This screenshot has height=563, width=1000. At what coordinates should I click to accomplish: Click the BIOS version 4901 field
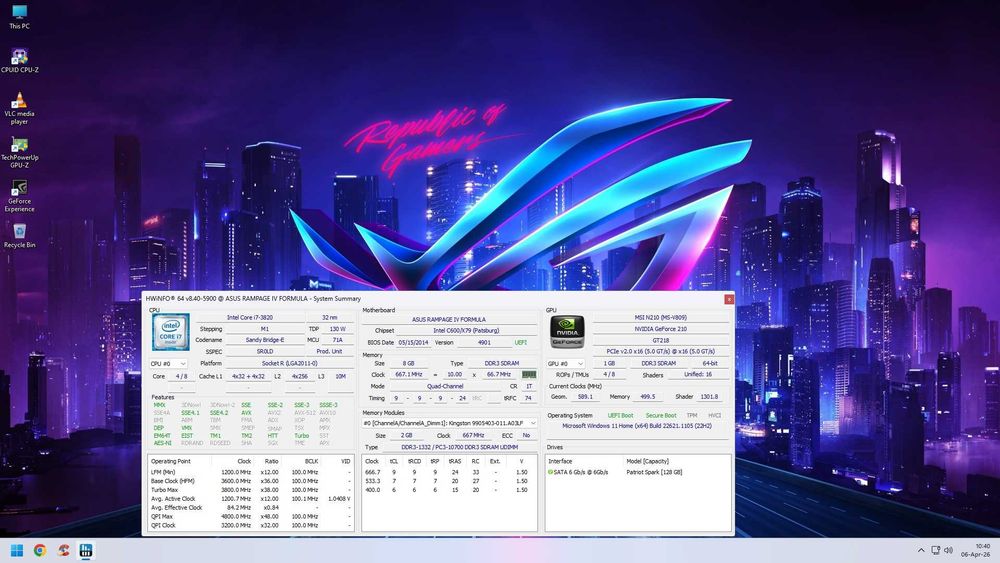484,342
